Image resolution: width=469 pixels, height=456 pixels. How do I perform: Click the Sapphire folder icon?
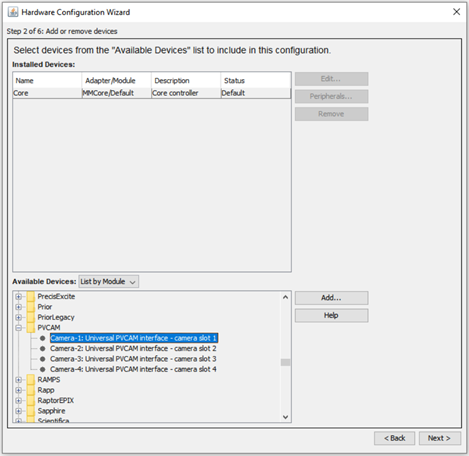[31, 411]
